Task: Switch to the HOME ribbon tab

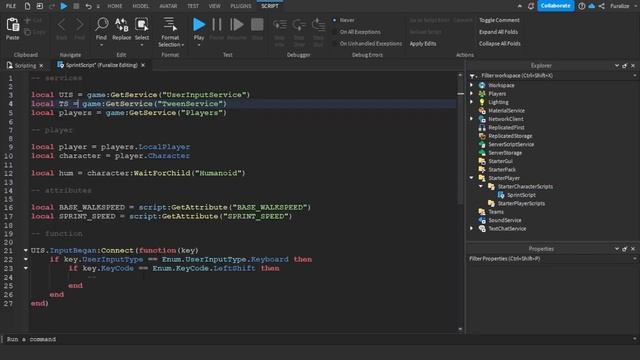Action: tap(115, 6)
